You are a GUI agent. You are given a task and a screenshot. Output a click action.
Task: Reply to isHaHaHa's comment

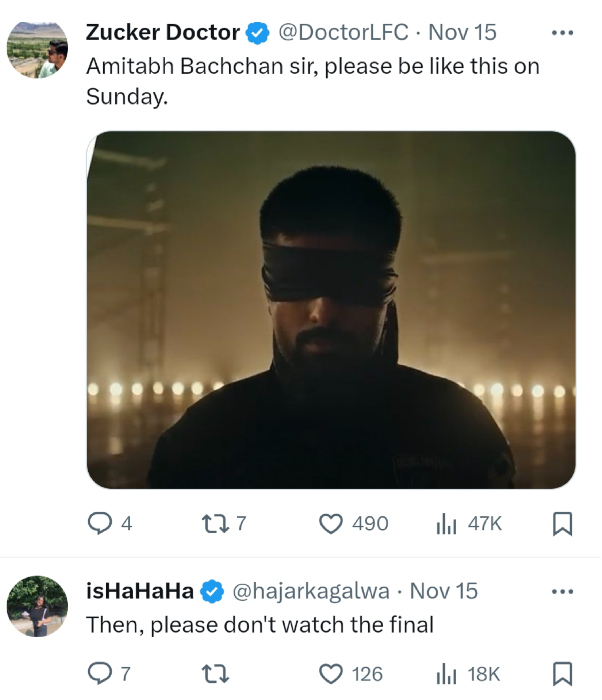coord(100,673)
